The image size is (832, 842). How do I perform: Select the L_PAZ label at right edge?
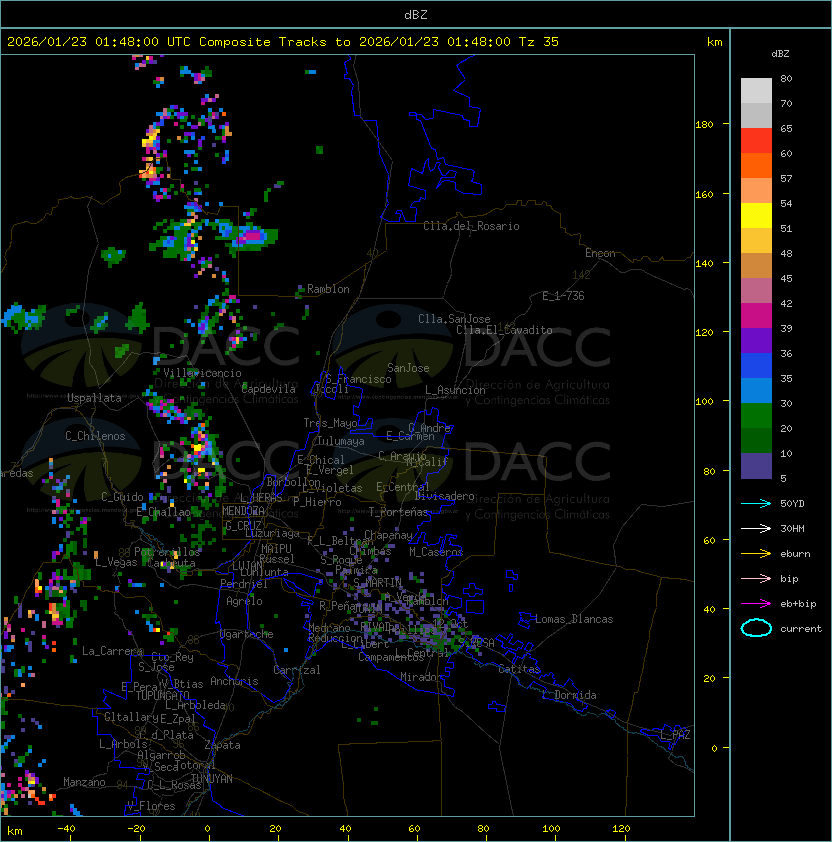pos(675,735)
